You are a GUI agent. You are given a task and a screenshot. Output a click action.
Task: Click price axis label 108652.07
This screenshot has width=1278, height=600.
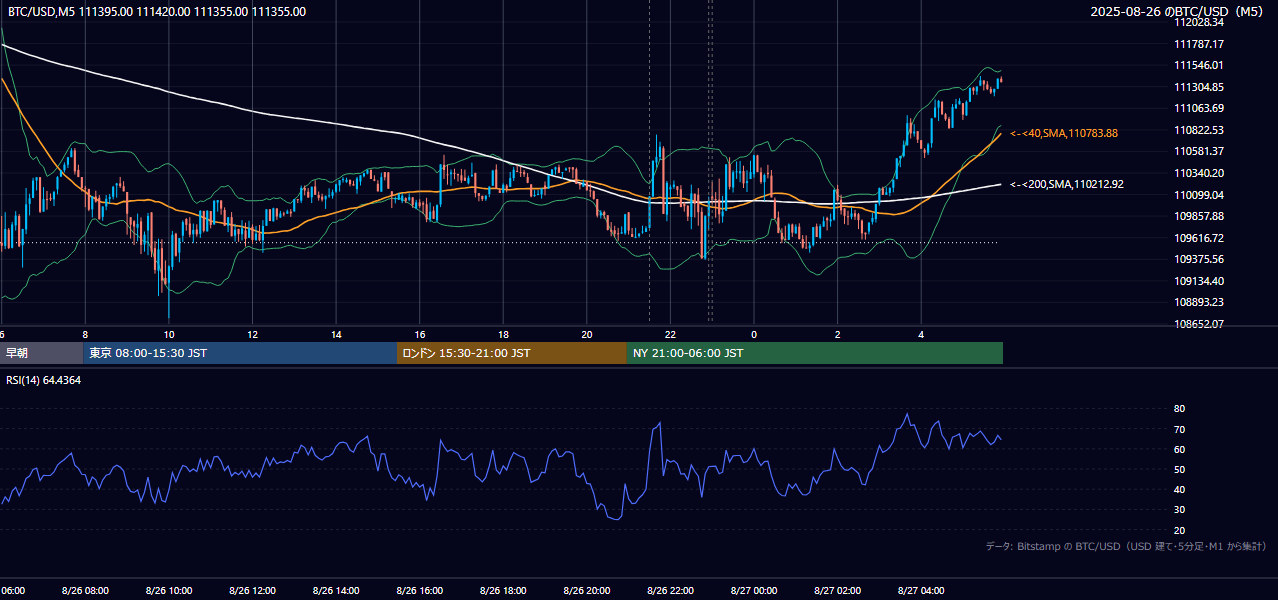(1199, 324)
